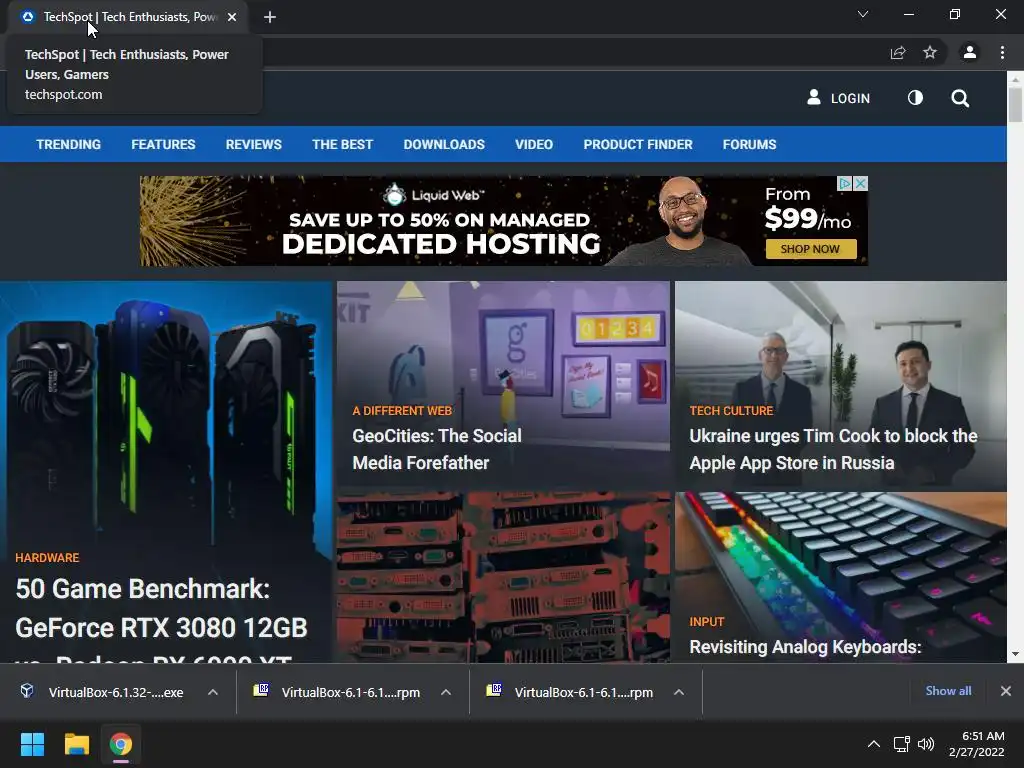Image resolution: width=1024 pixels, height=768 pixels.
Task: Open the TRENDING menu
Action: point(69,144)
